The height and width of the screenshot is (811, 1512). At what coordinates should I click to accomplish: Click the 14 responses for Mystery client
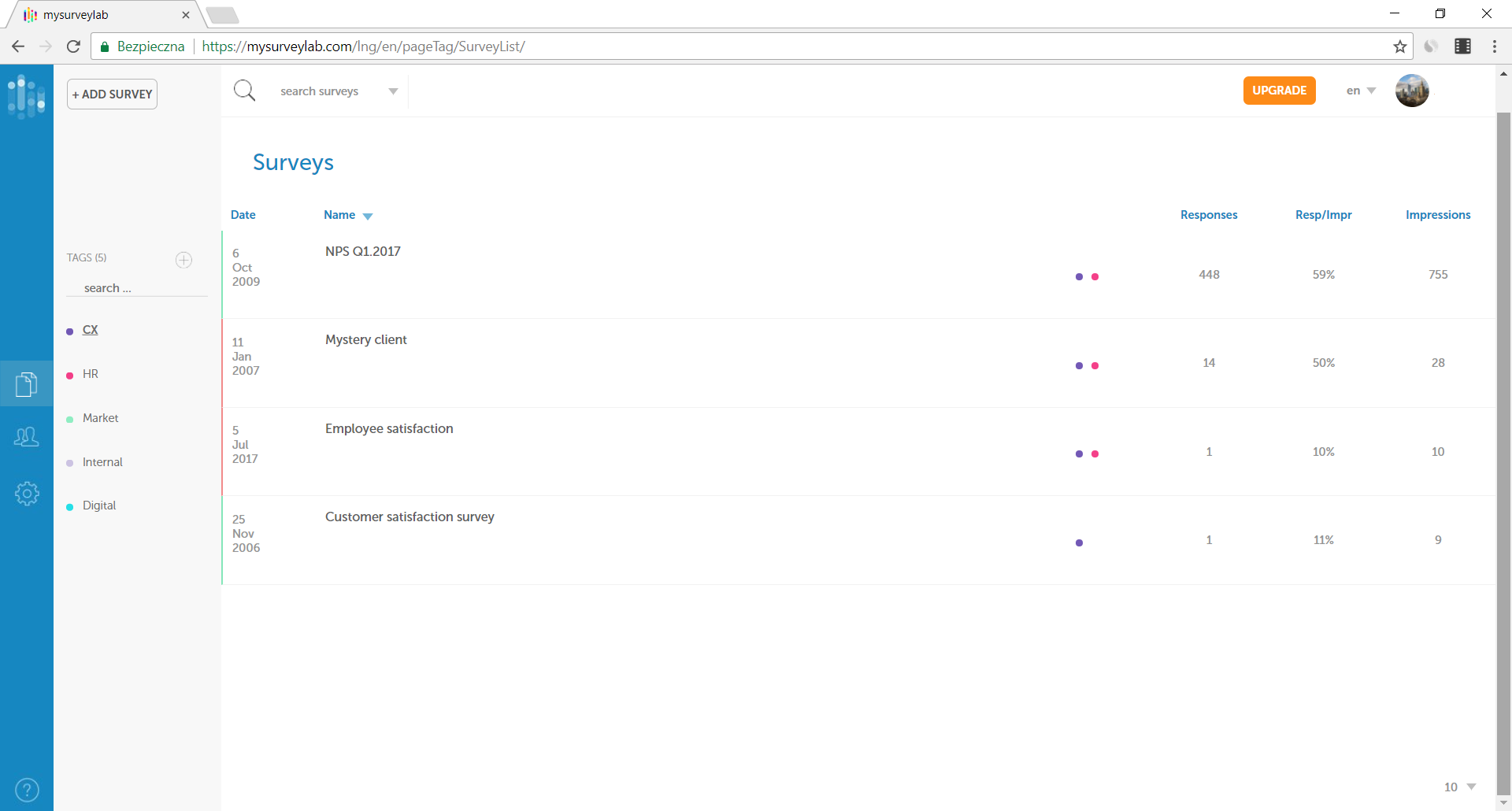point(1209,363)
